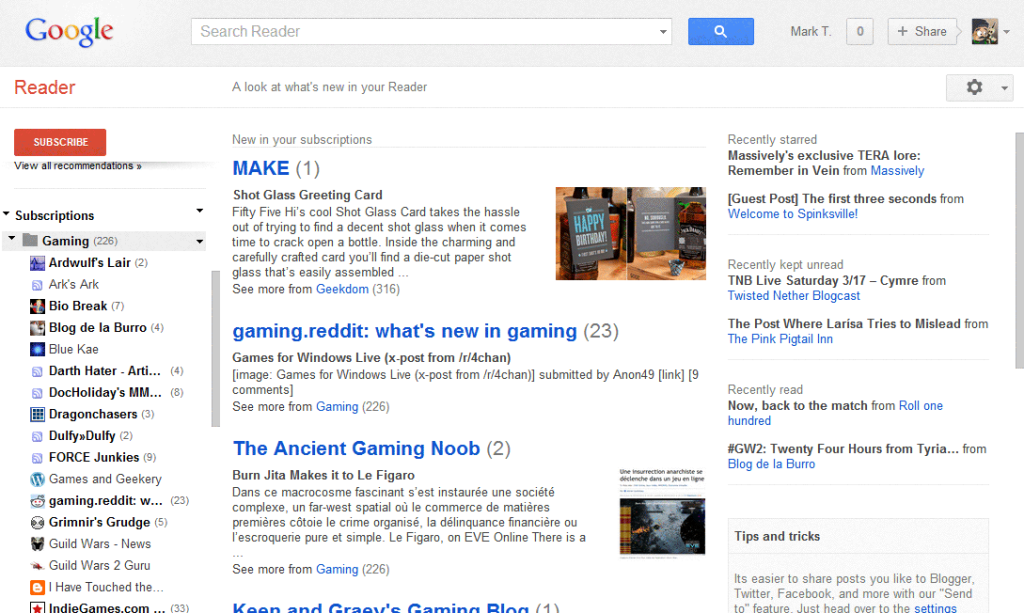The image size is (1024, 613).
Task: Click the Burn Jita Le Figaro thumbnail
Action: pos(662,513)
